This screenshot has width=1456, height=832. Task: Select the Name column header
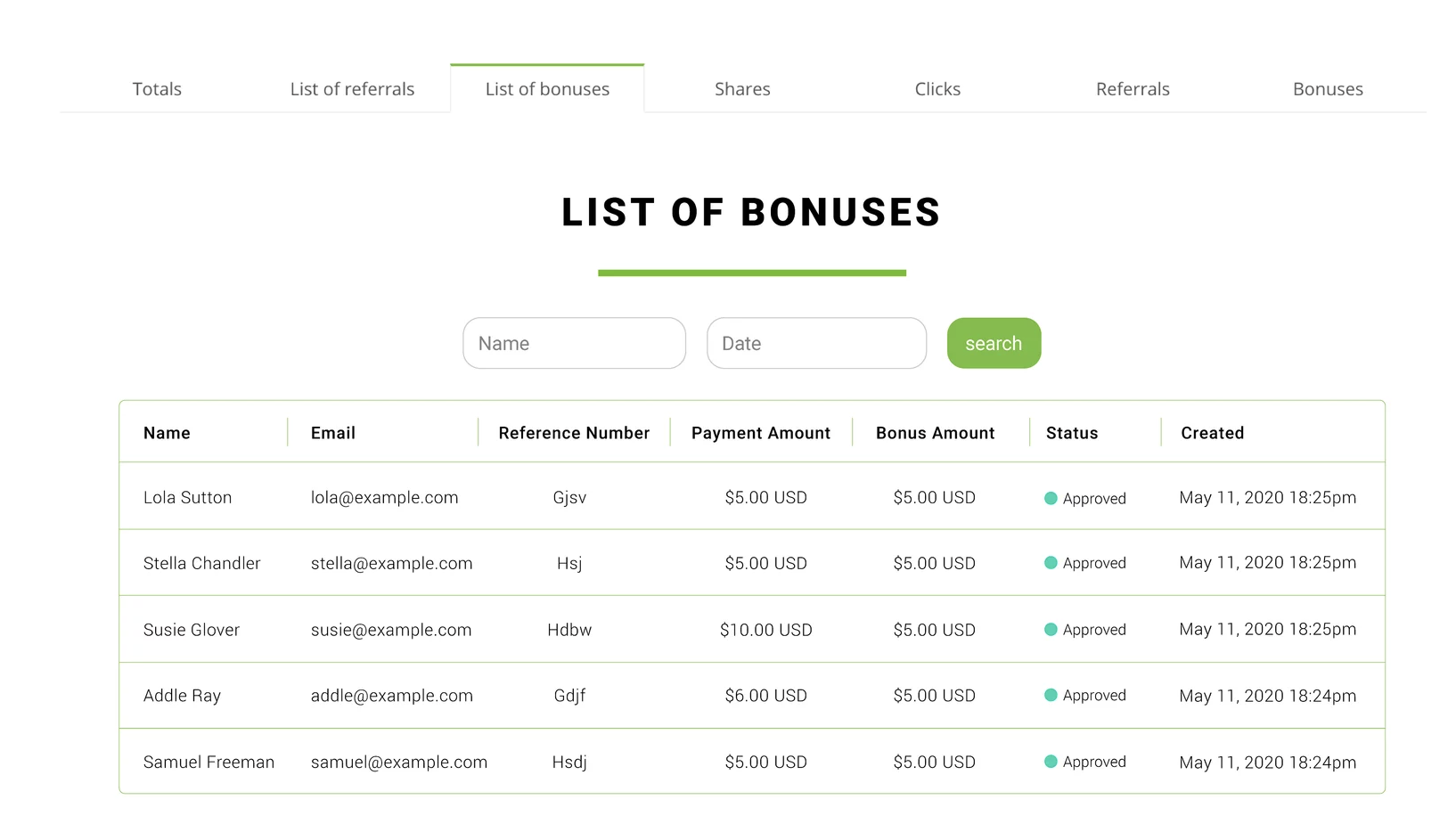point(167,433)
